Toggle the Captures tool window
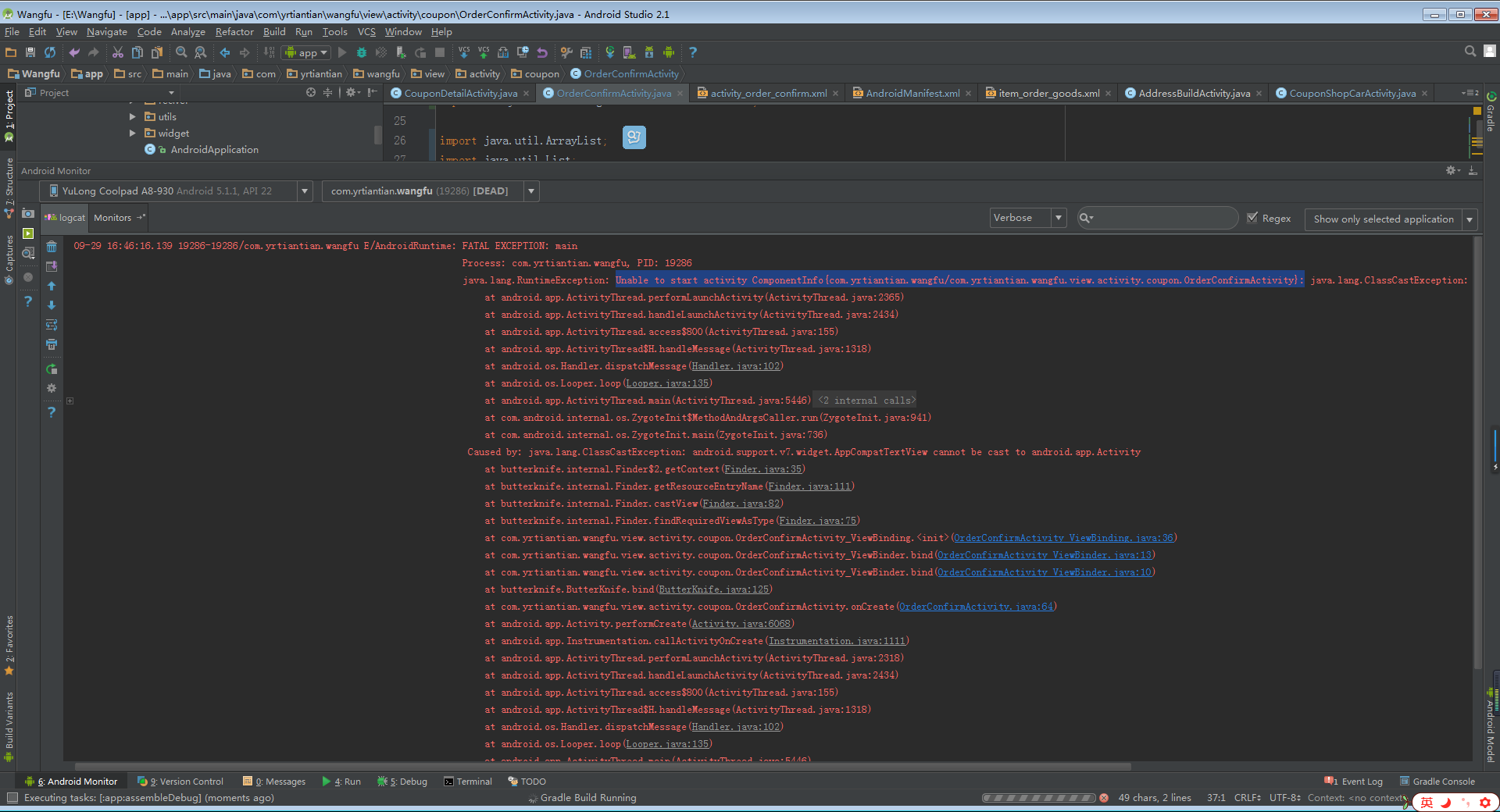Screen dimensions: 1500x812 coord(9,260)
